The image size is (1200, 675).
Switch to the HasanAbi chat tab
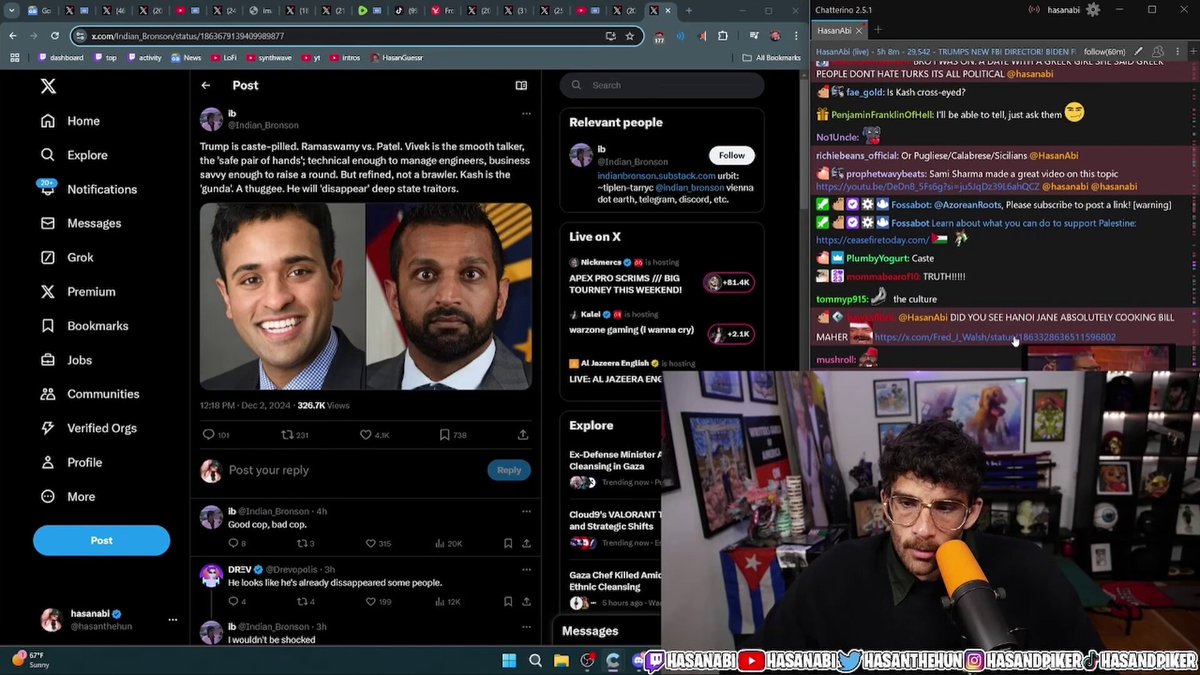pos(835,31)
